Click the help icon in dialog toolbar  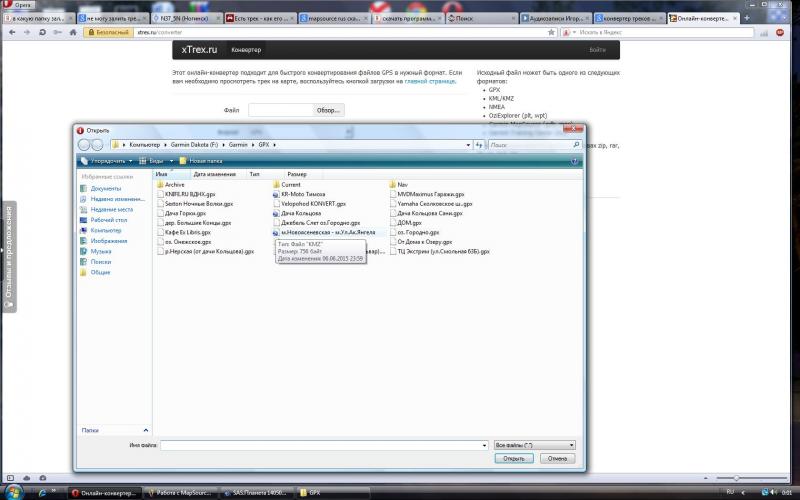[x=574, y=160]
